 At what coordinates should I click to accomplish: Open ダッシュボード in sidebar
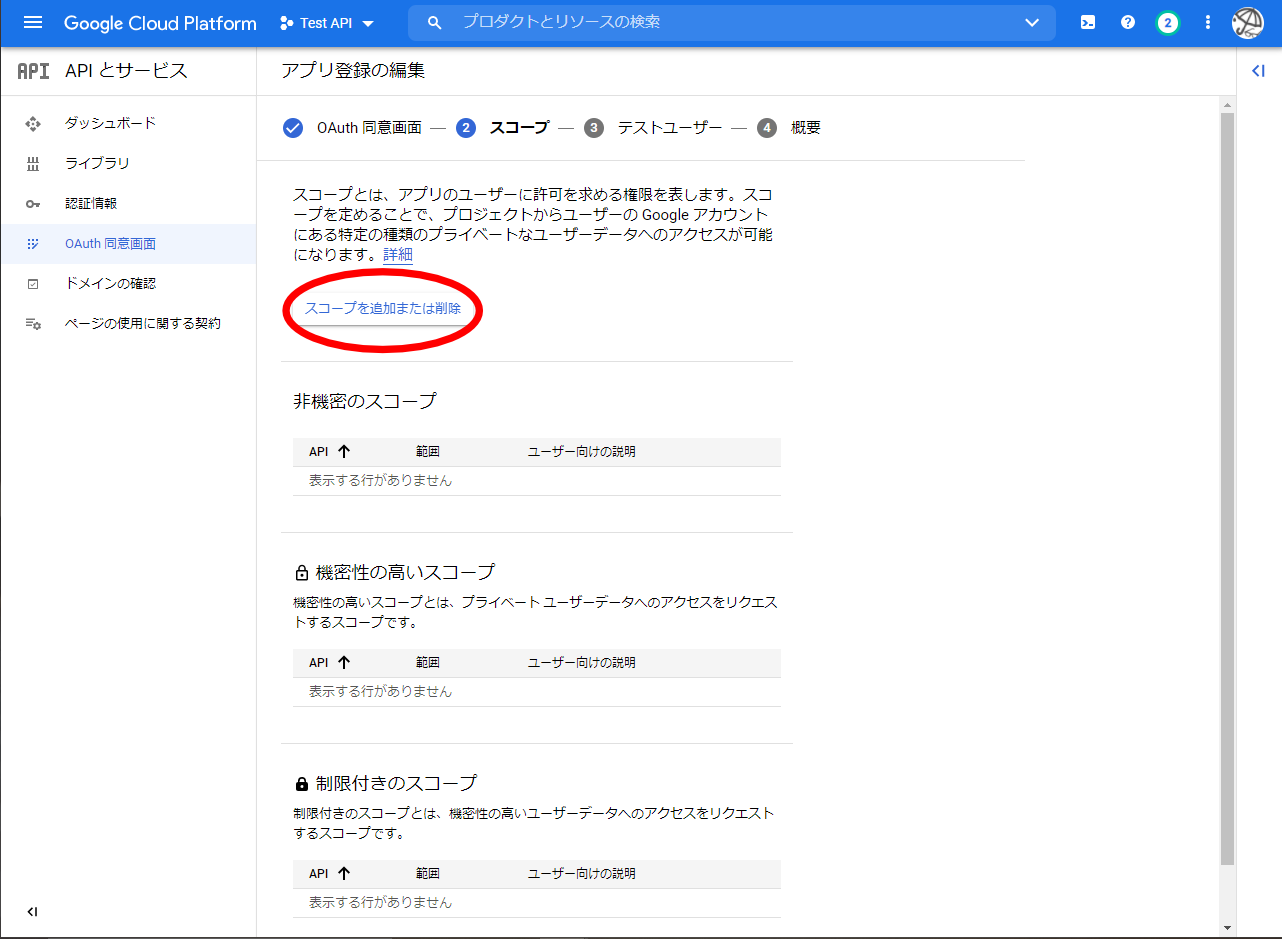[128, 123]
